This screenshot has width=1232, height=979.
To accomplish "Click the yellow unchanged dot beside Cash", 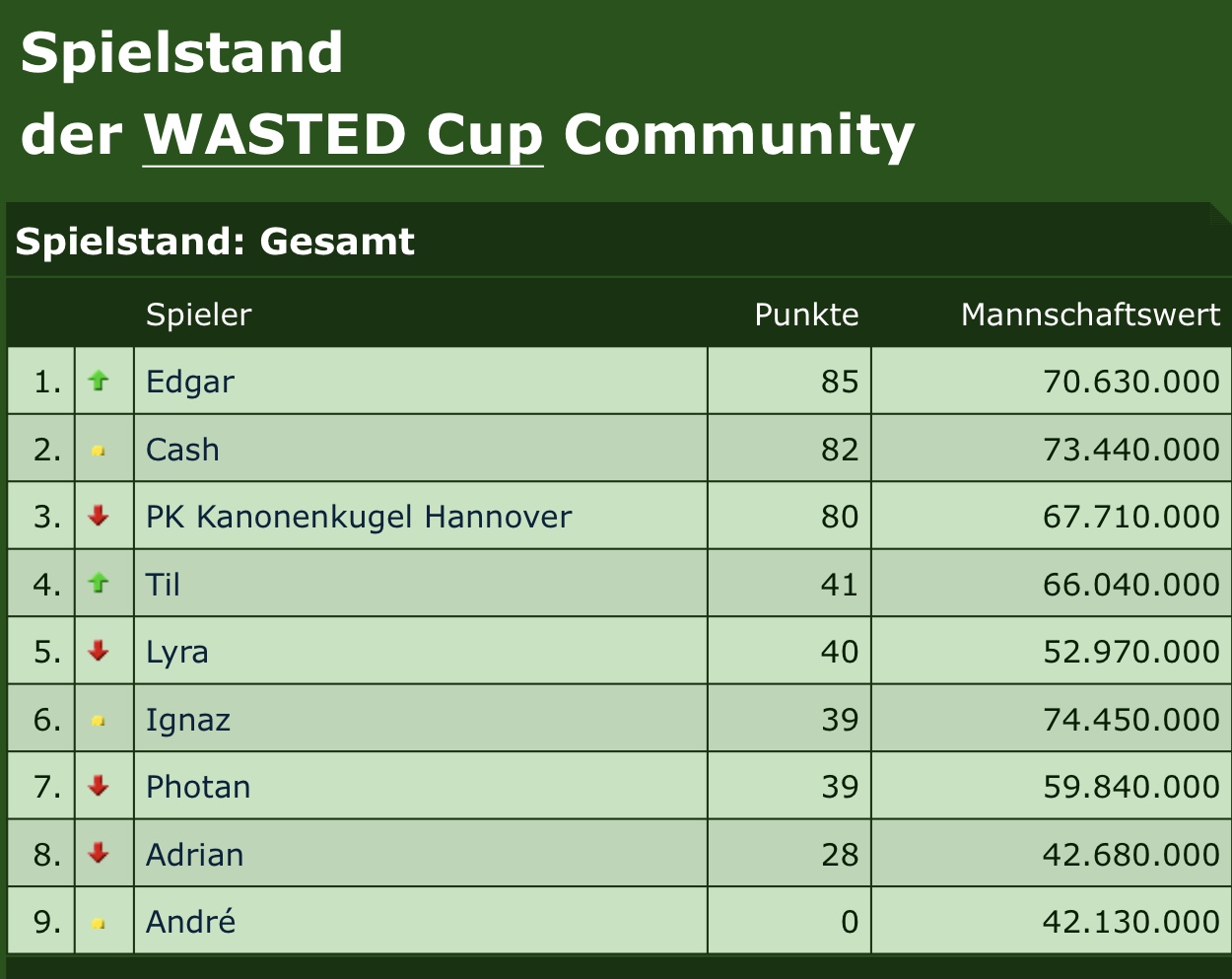I will (x=99, y=451).
